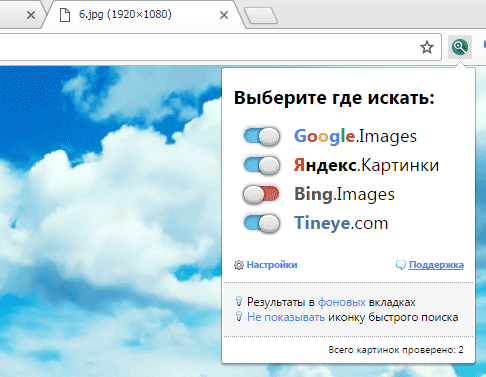Open the Поддержка support link

point(436,265)
